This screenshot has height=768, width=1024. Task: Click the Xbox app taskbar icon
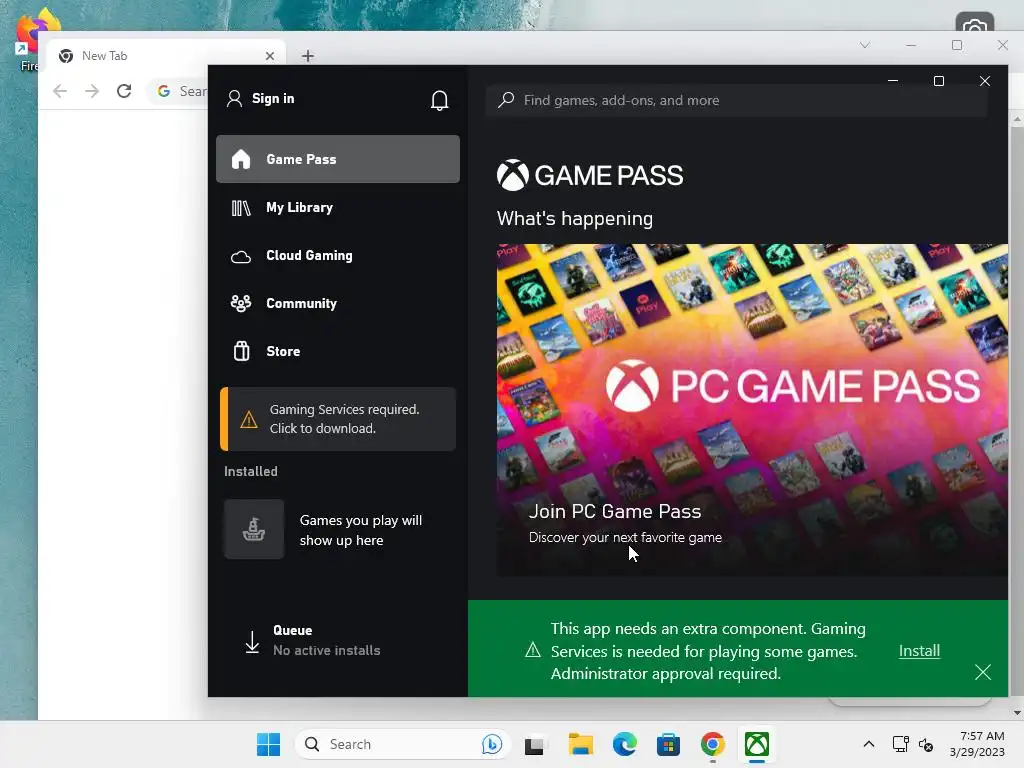coord(756,744)
